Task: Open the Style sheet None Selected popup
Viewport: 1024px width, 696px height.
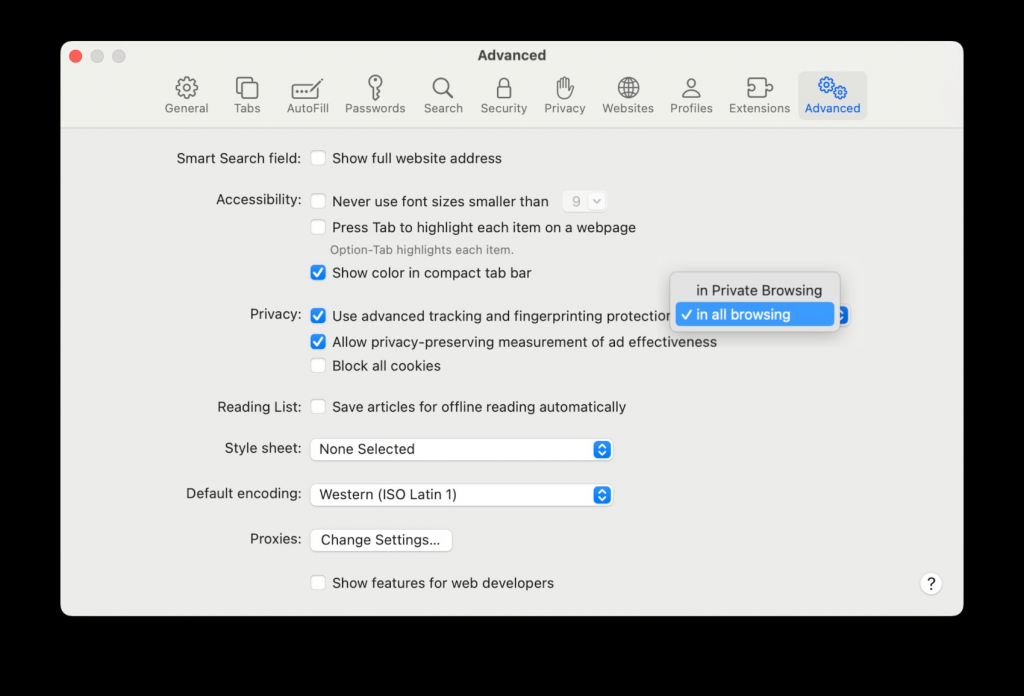Action: click(461, 449)
